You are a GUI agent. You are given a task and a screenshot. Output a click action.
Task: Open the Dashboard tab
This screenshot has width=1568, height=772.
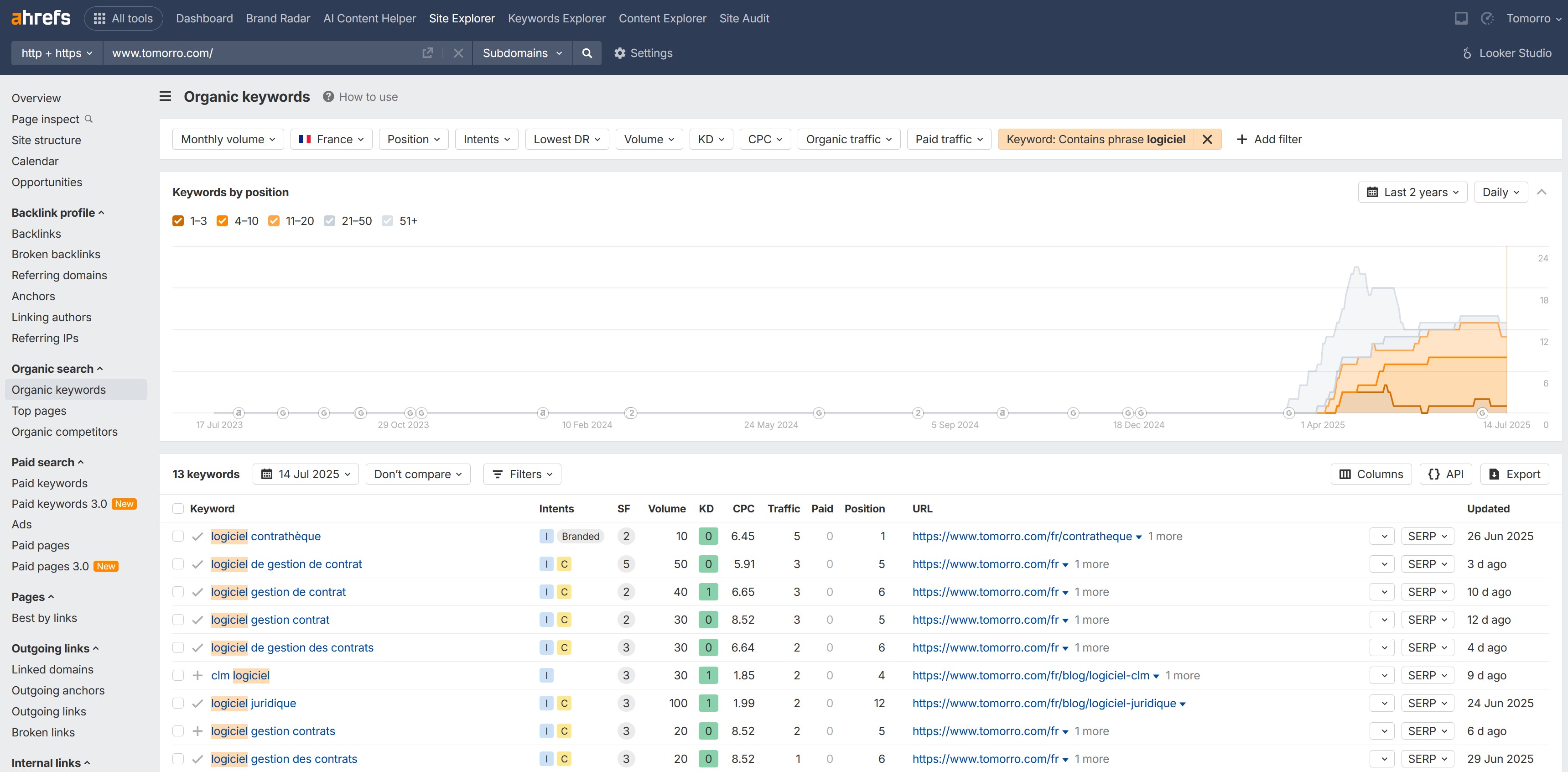click(x=204, y=18)
